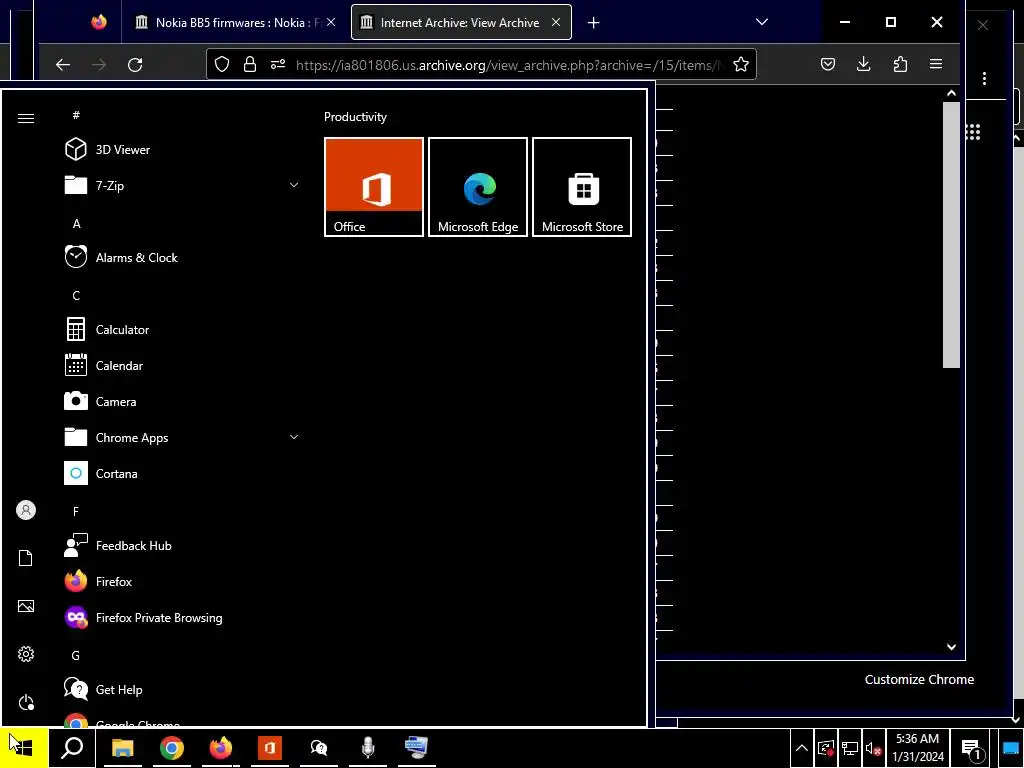Click Customize Chrome in the Chrome window
The height and width of the screenshot is (768, 1024).
tap(919, 679)
